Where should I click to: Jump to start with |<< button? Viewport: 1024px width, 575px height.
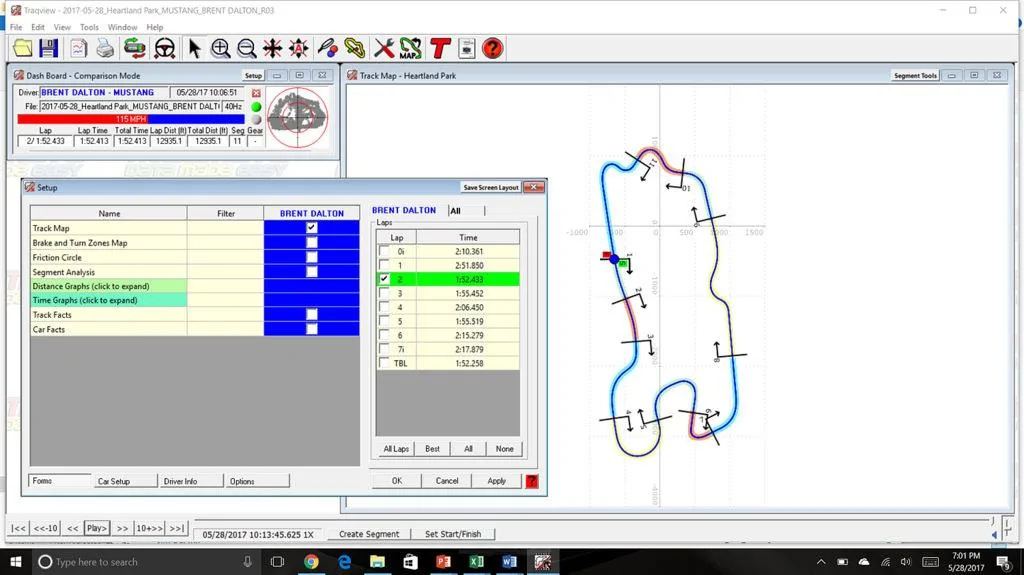point(18,528)
